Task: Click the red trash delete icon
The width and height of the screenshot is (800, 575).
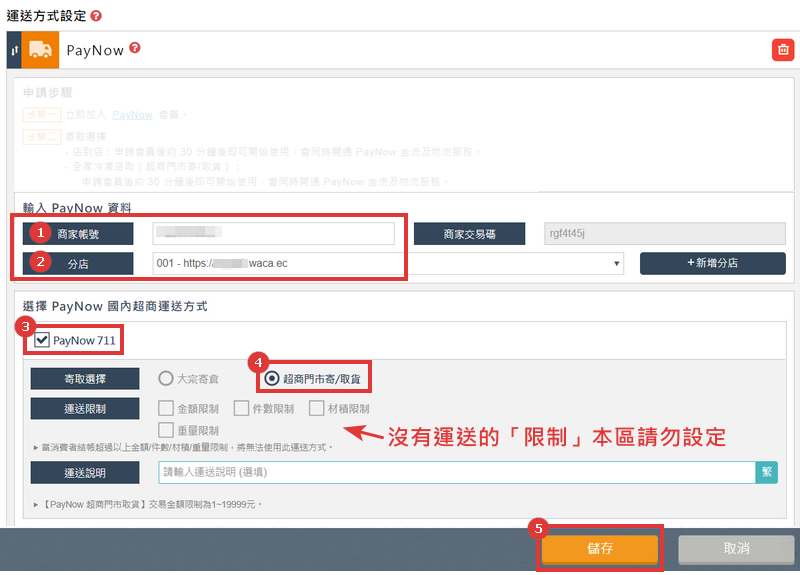Action: click(783, 49)
